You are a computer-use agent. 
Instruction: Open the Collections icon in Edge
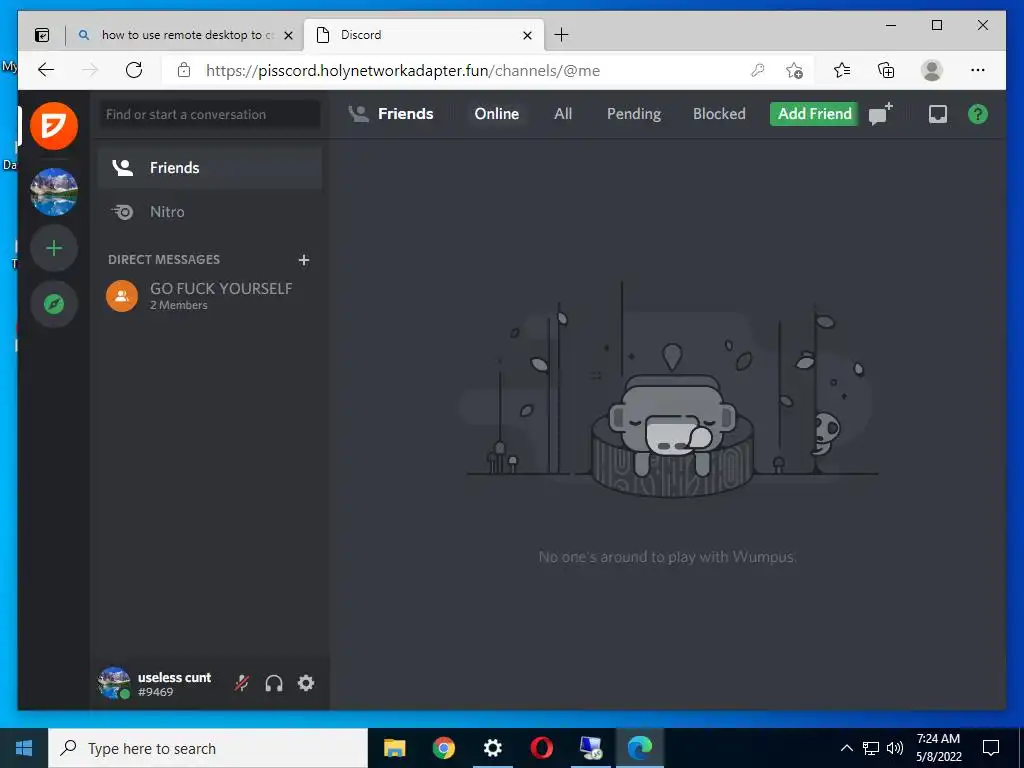coord(886,70)
